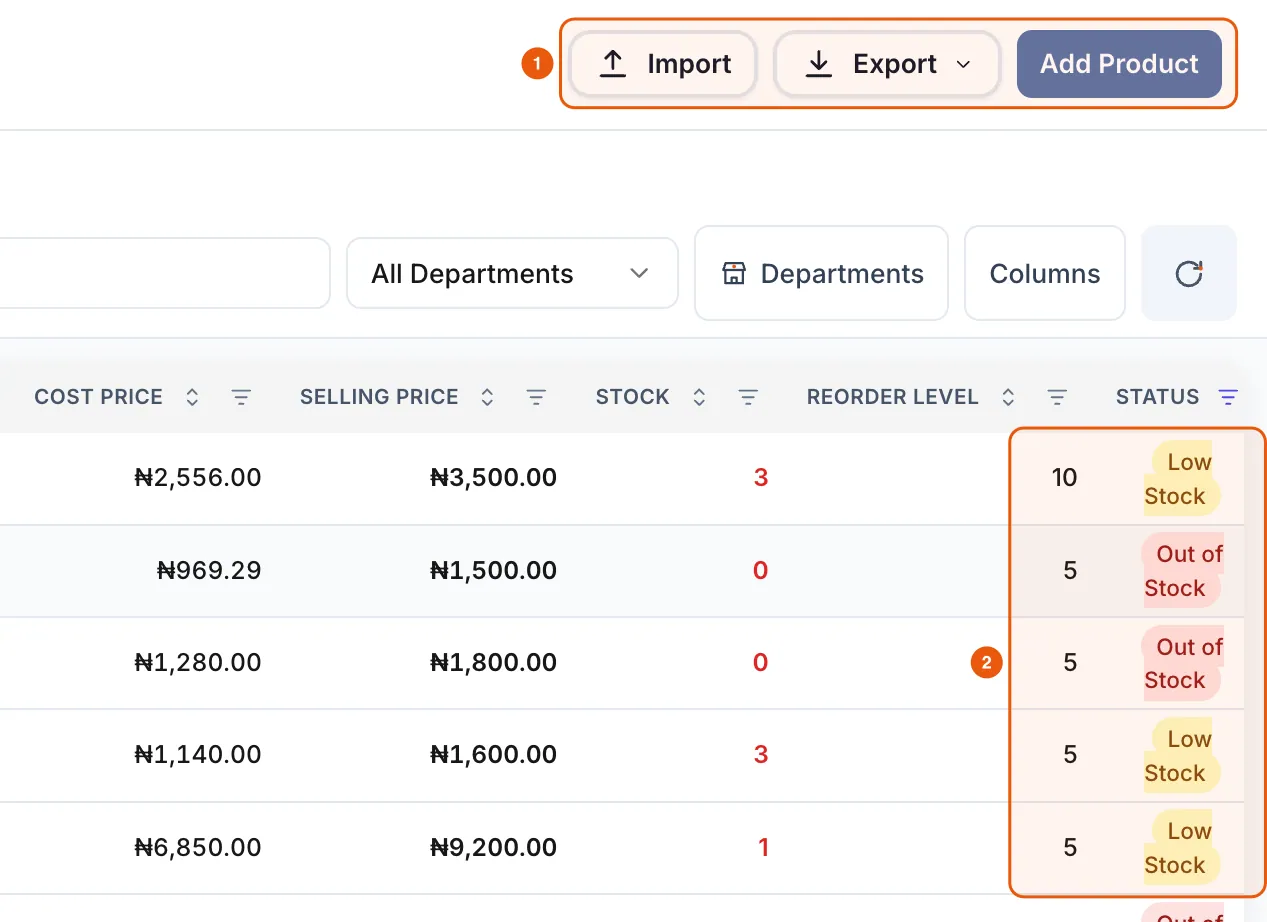1267x922 pixels.
Task: Select the cost price ₦1,280.00 cell
Action: click(198, 663)
